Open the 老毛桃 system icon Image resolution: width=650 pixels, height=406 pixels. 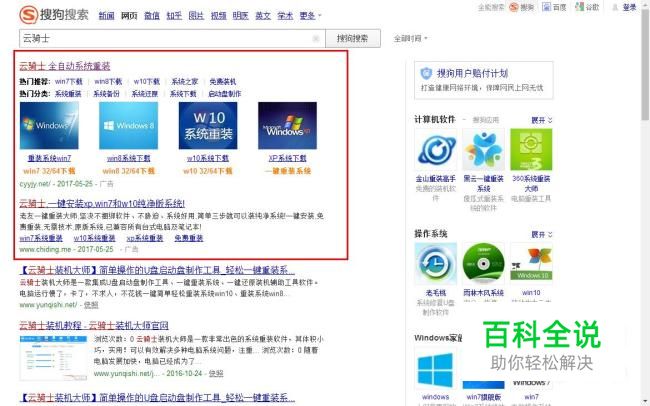[x=436, y=264]
